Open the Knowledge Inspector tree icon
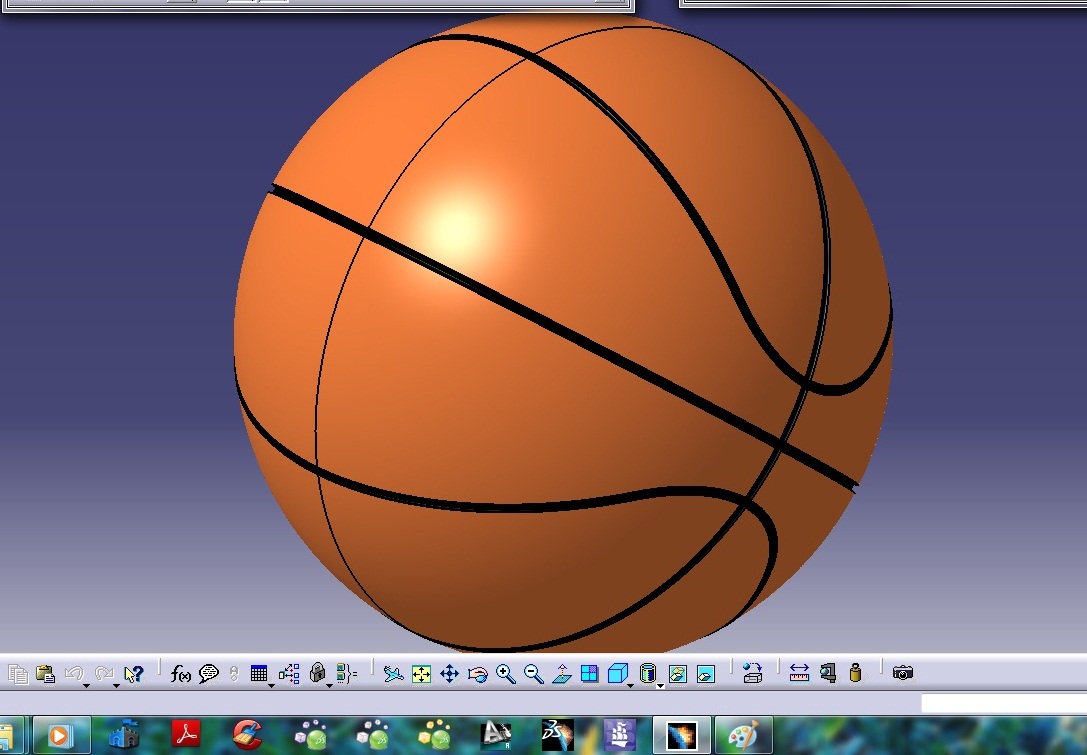Image resolution: width=1087 pixels, height=755 pixels. pos(289,673)
